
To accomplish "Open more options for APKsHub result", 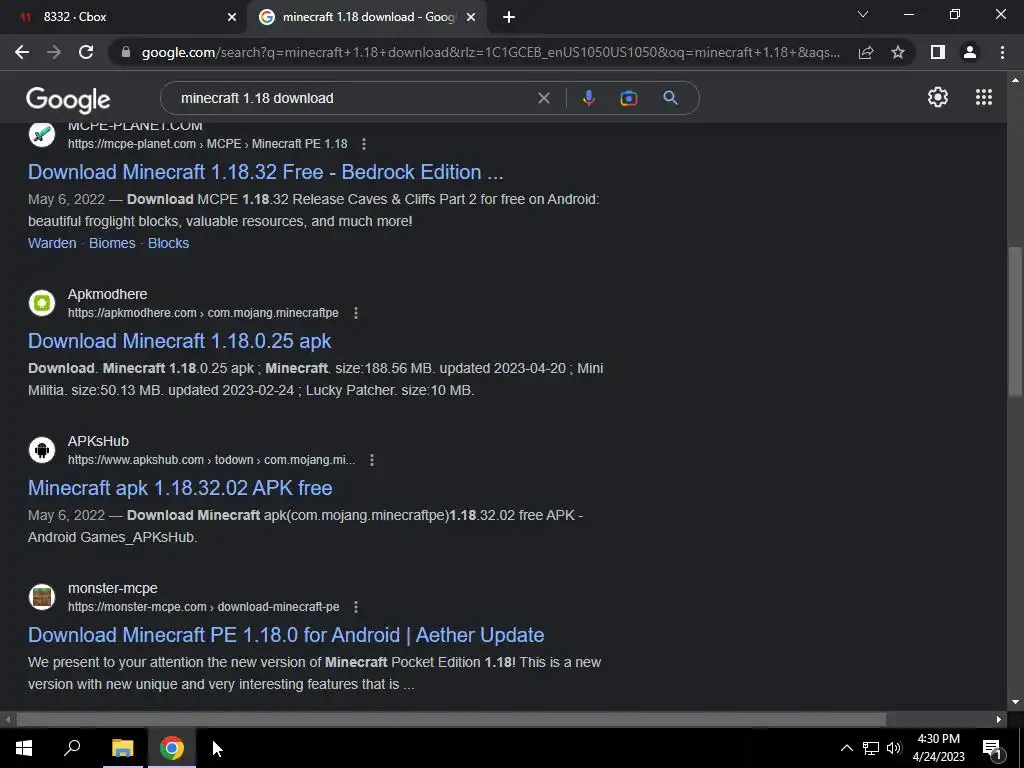I will [x=372, y=460].
